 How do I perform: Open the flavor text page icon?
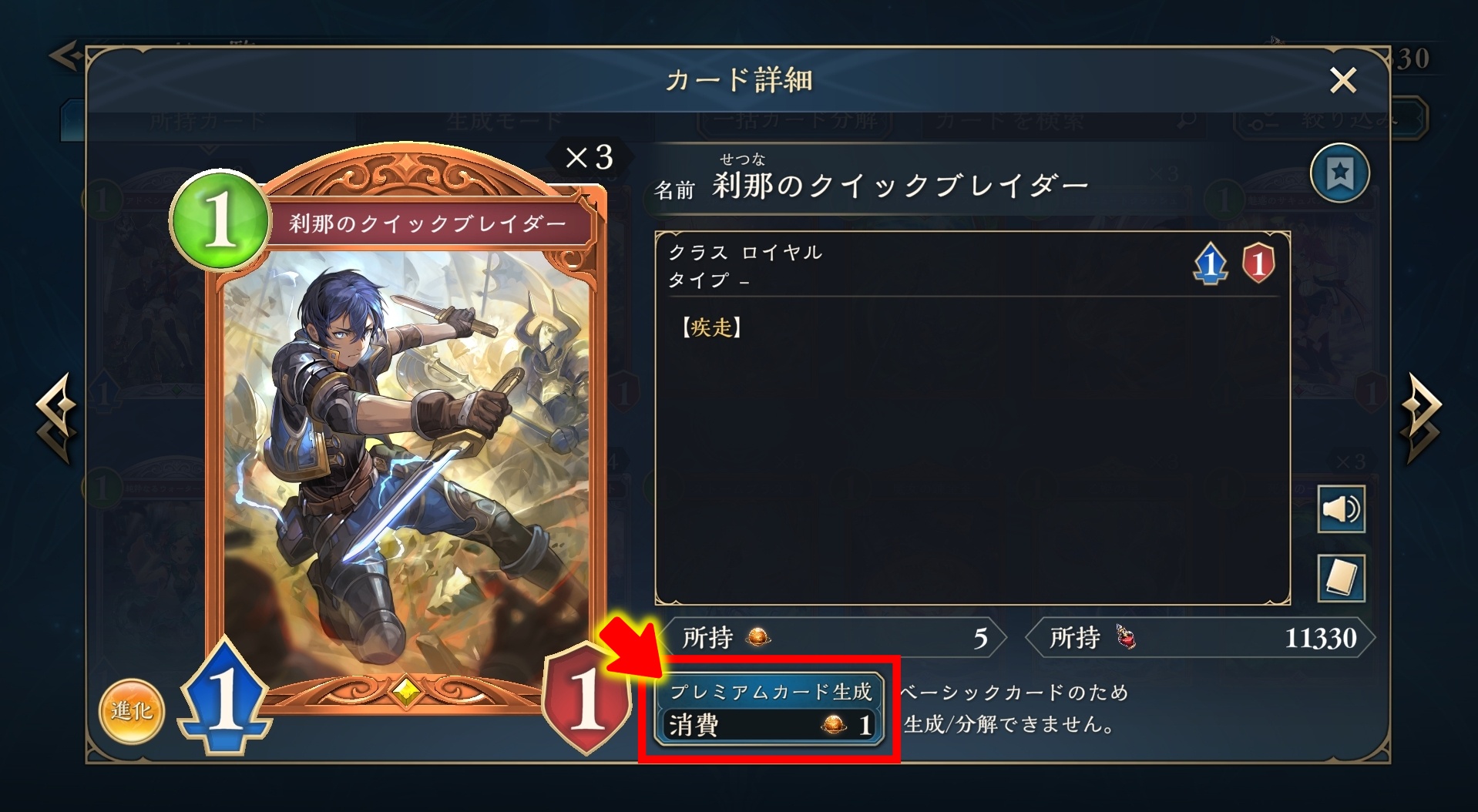[x=1341, y=578]
